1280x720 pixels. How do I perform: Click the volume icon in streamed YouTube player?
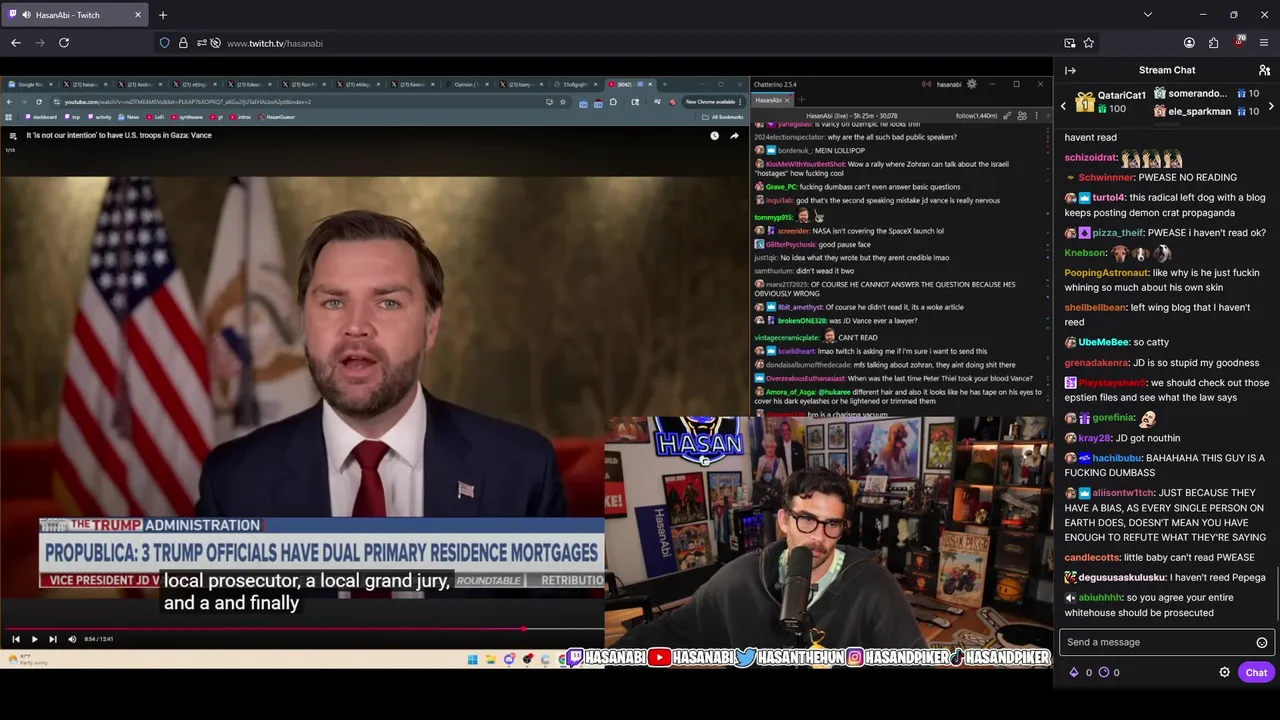pos(72,639)
